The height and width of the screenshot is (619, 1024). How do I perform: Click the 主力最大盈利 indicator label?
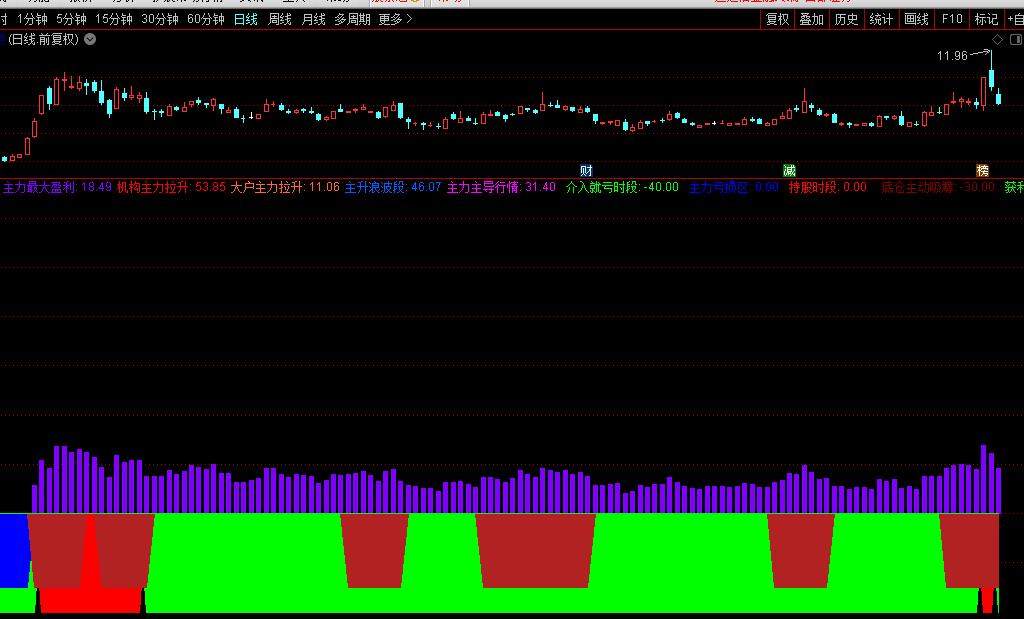point(40,187)
